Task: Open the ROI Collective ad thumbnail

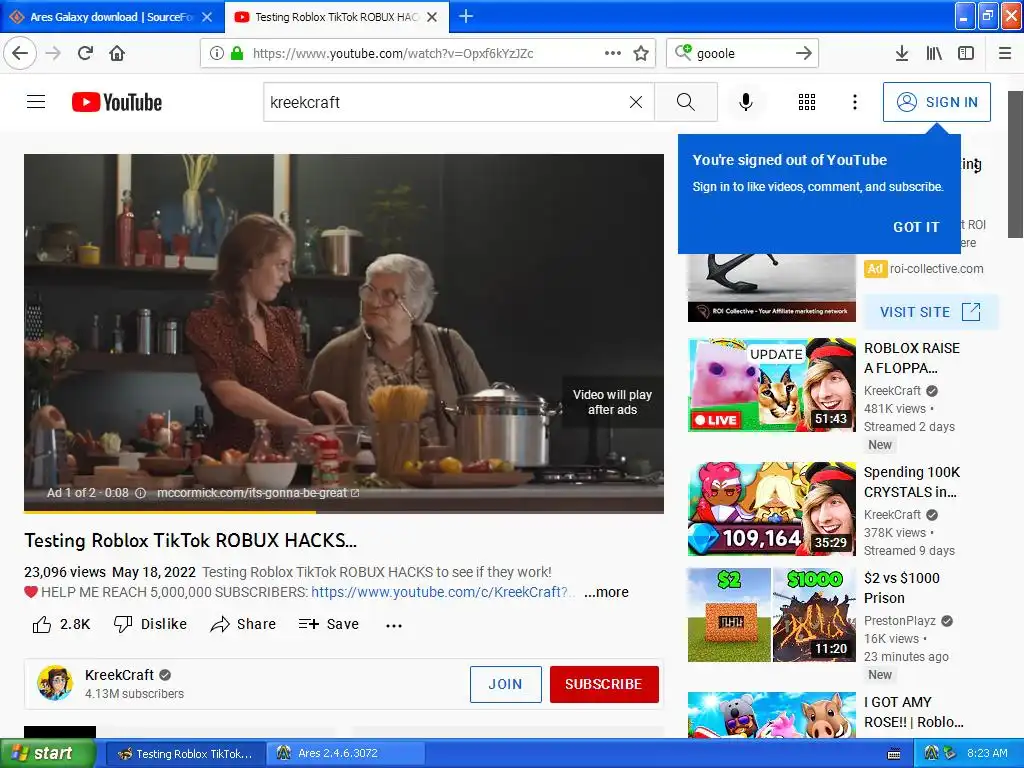Action: (771, 287)
